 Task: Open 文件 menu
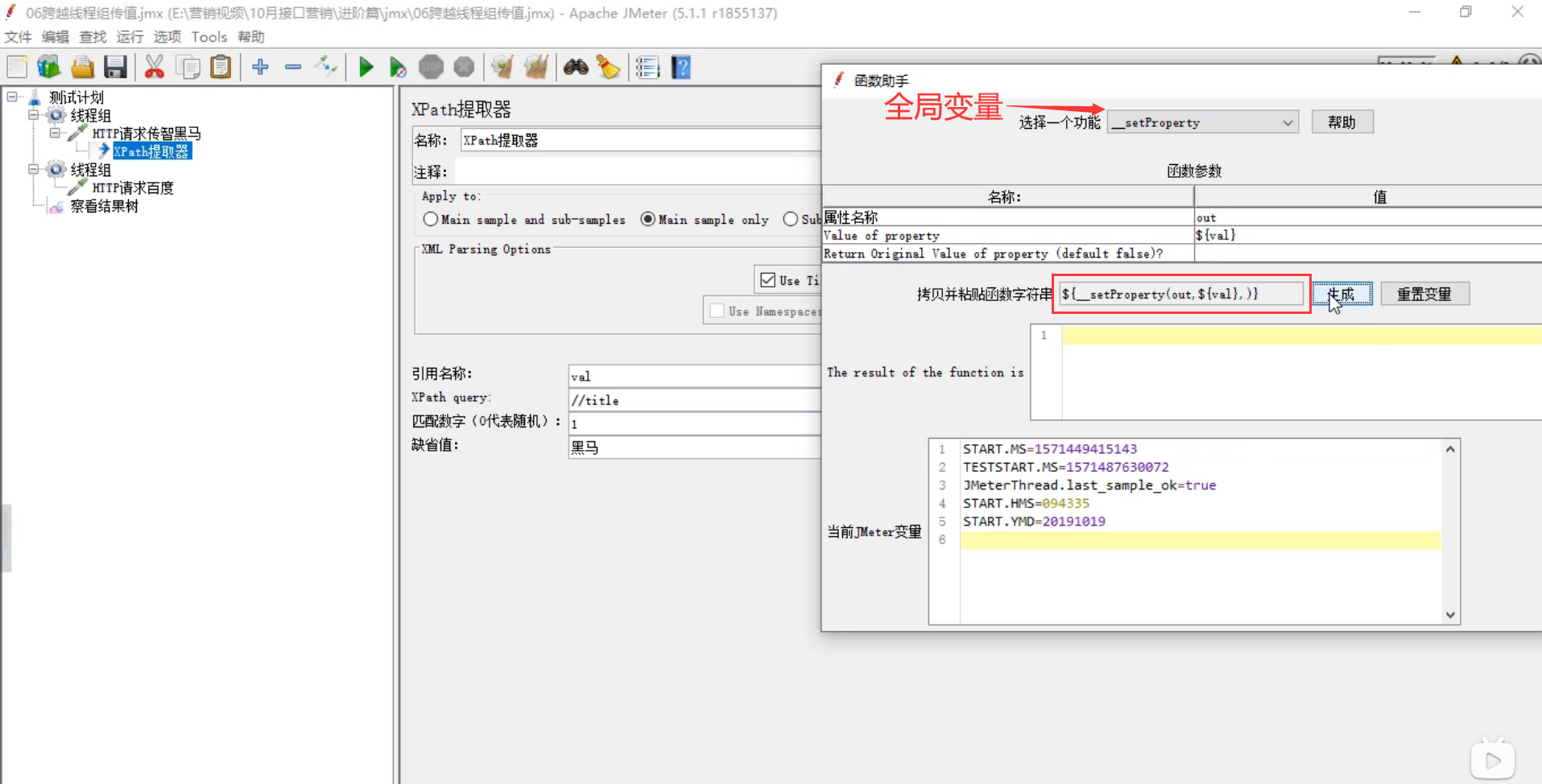coord(19,37)
